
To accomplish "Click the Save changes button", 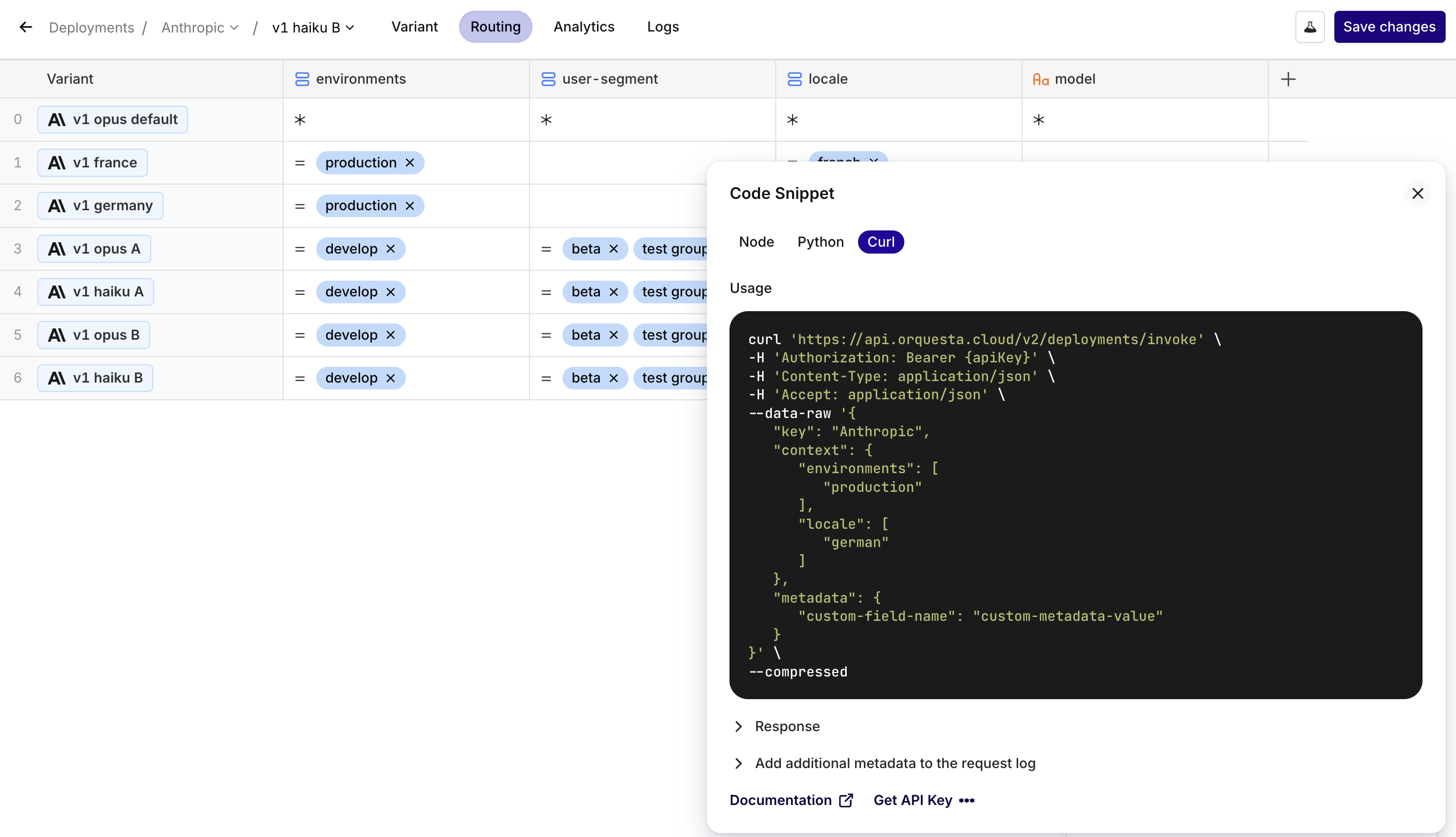I will coord(1389,27).
